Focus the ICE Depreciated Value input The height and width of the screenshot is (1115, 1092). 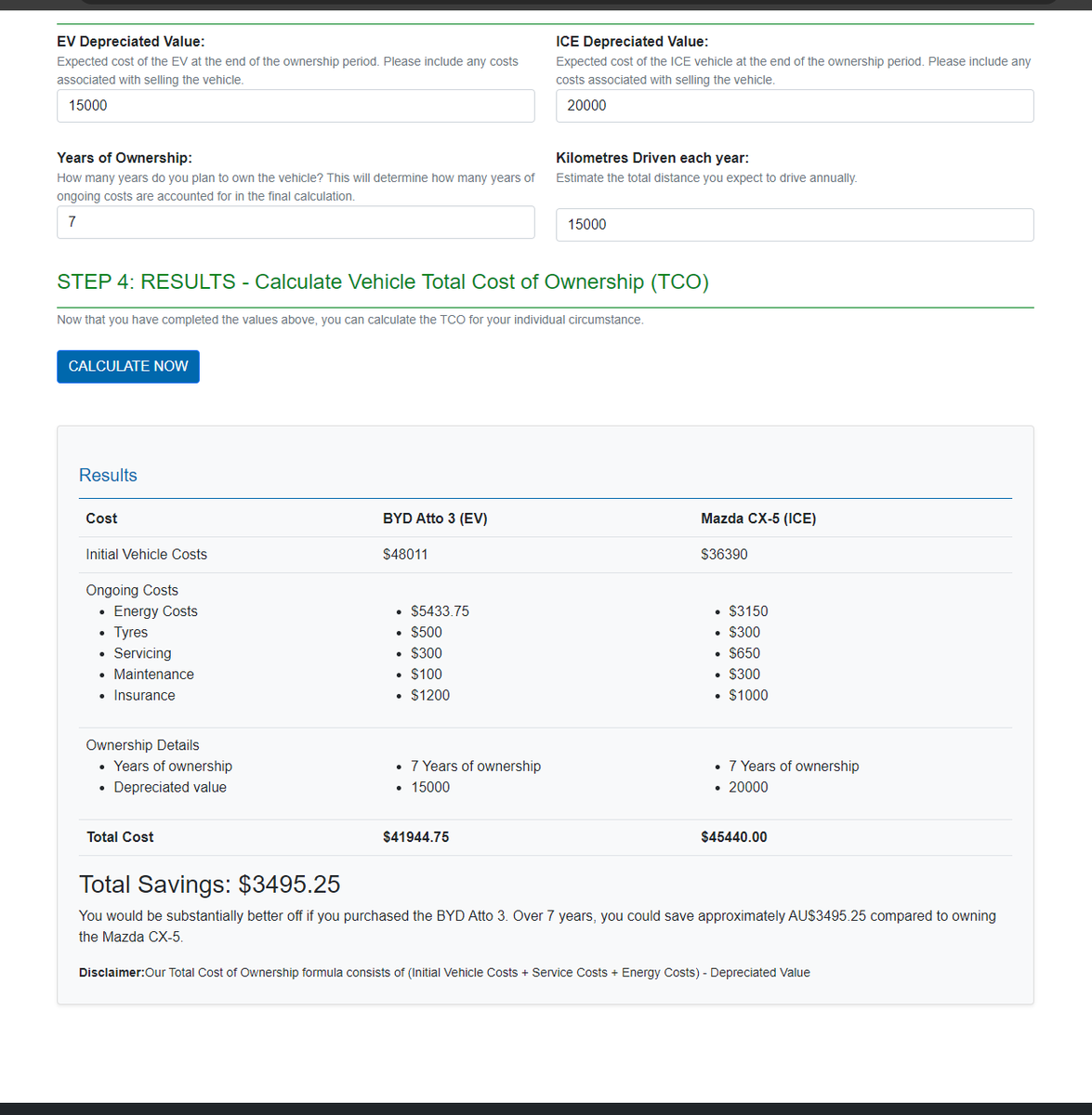[x=795, y=106]
